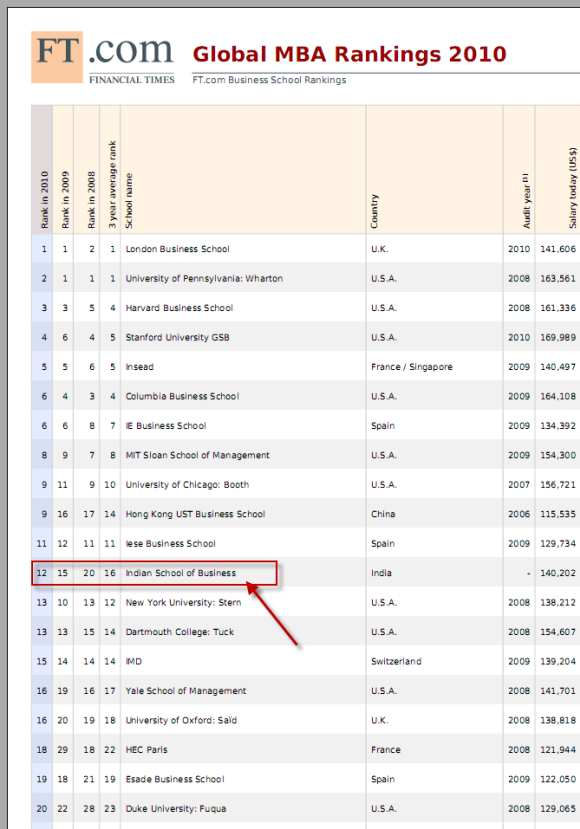This screenshot has width=580, height=829.
Task: Select University of Oxford: Saïd
Action: (x=181, y=720)
